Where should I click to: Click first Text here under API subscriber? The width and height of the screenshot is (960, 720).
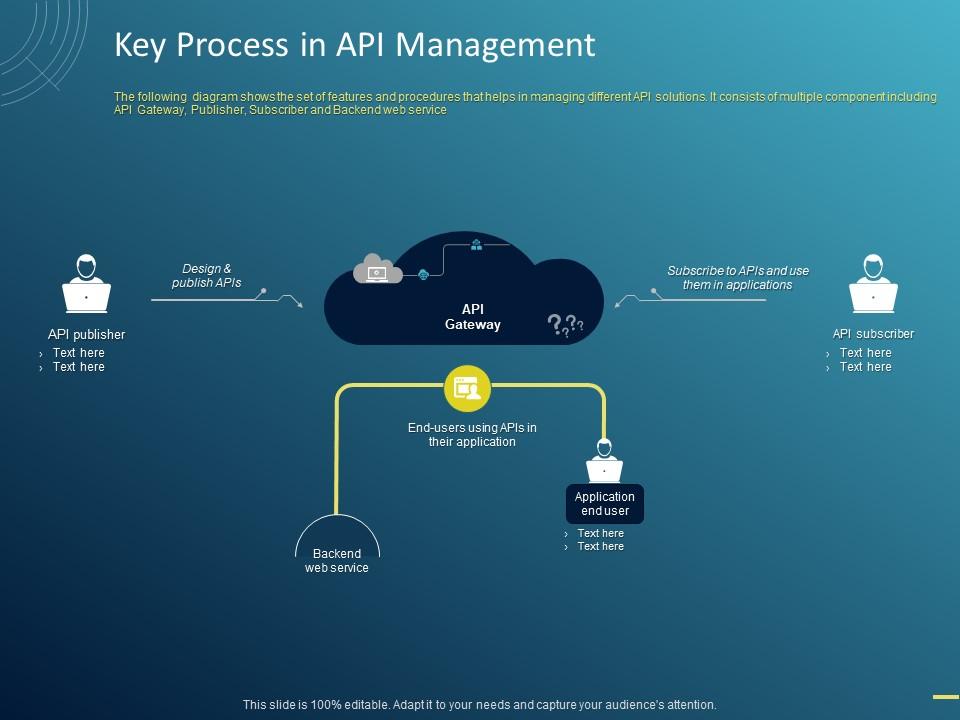coord(865,353)
